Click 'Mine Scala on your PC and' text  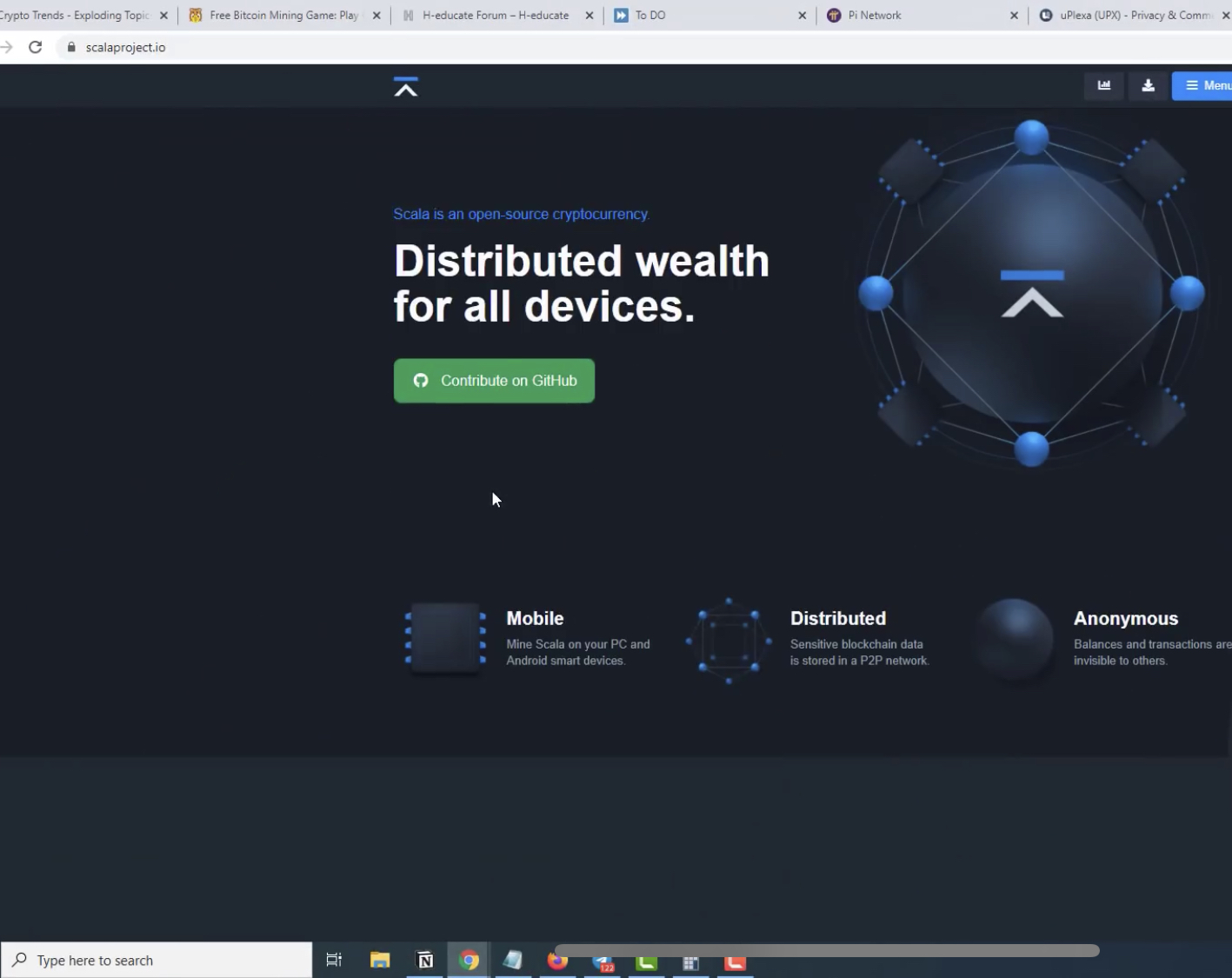pos(578,644)
